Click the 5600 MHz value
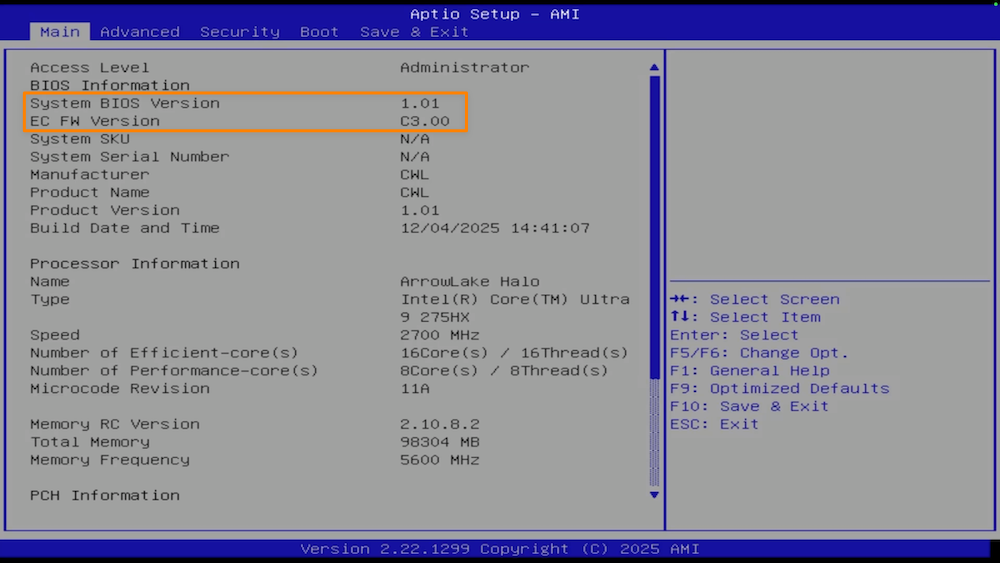This screenshot has width=1000, height=563. coord(439,460)
